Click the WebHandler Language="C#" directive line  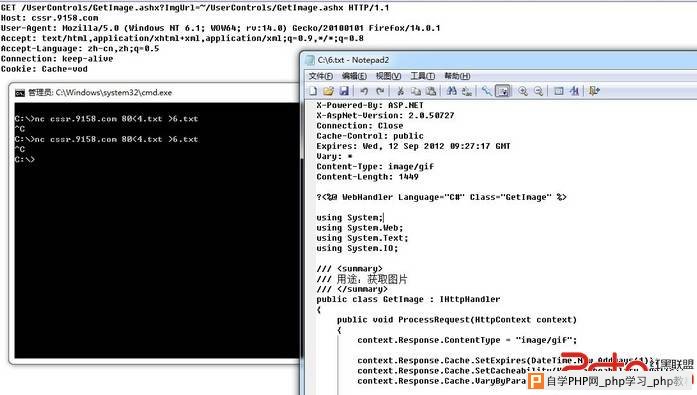tap(441, 197)
